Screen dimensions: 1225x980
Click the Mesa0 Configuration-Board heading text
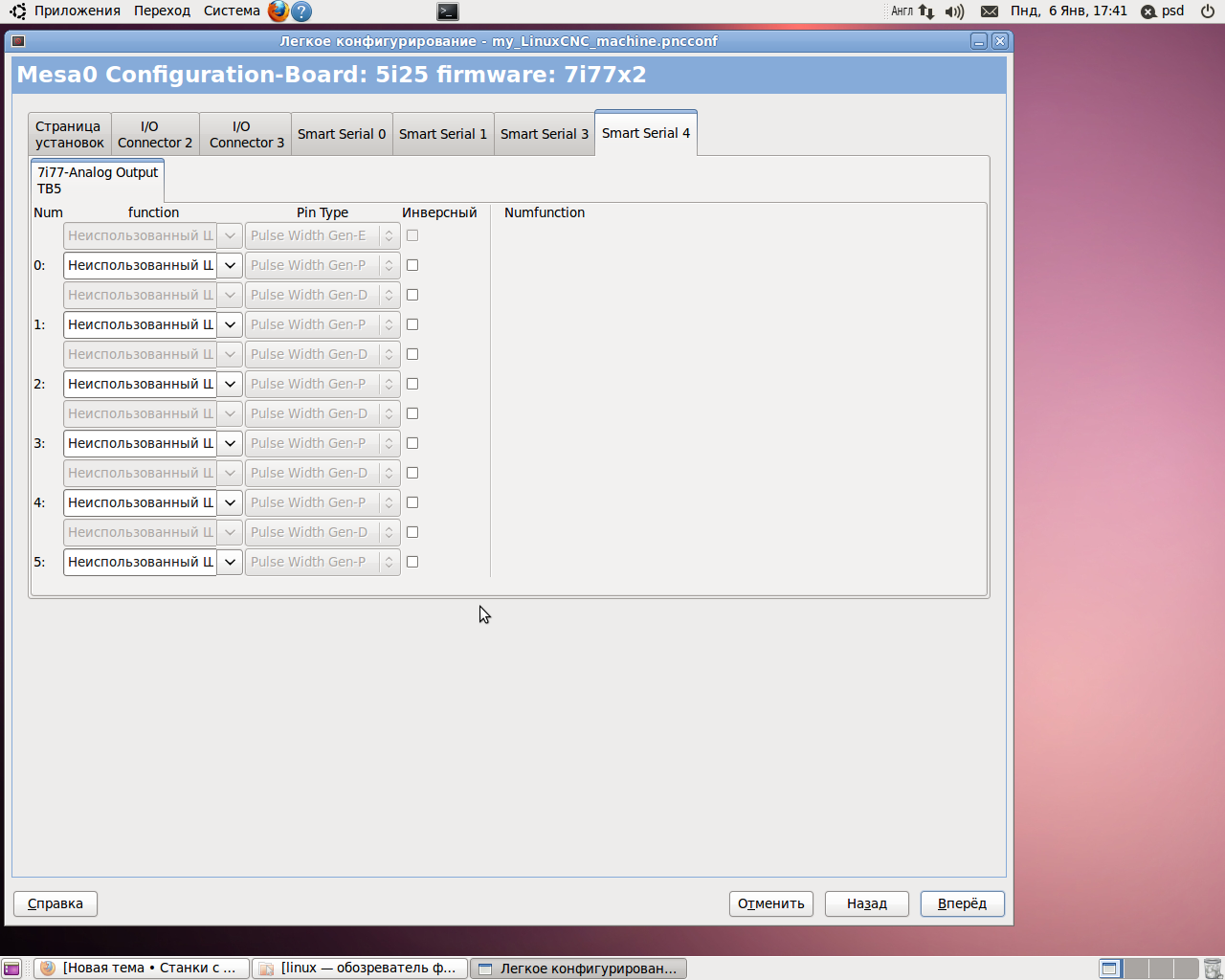331,75
